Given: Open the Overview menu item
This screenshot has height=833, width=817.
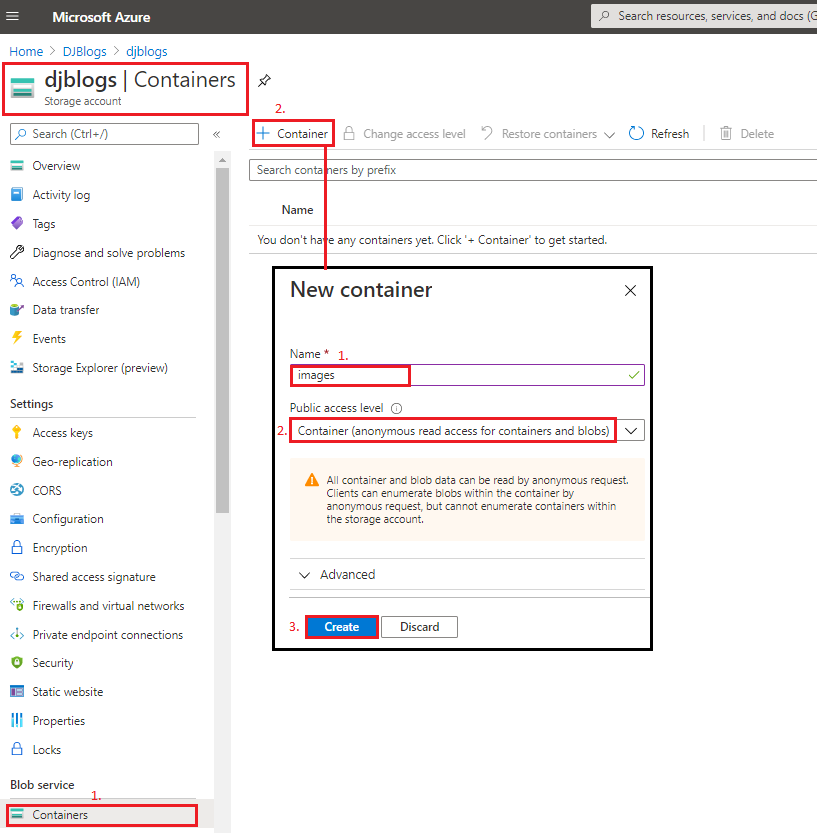Looking at the screenshot, I should (56, 166).
